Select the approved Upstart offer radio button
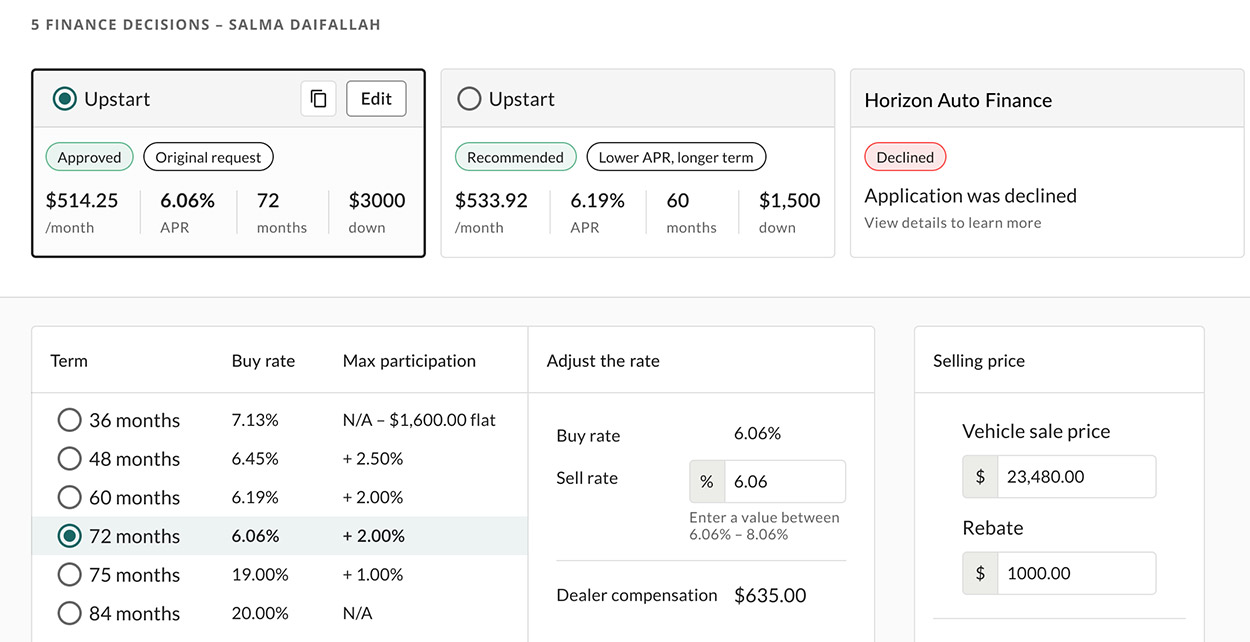This screenshot has height=642, width=1250. coord(65,99)
